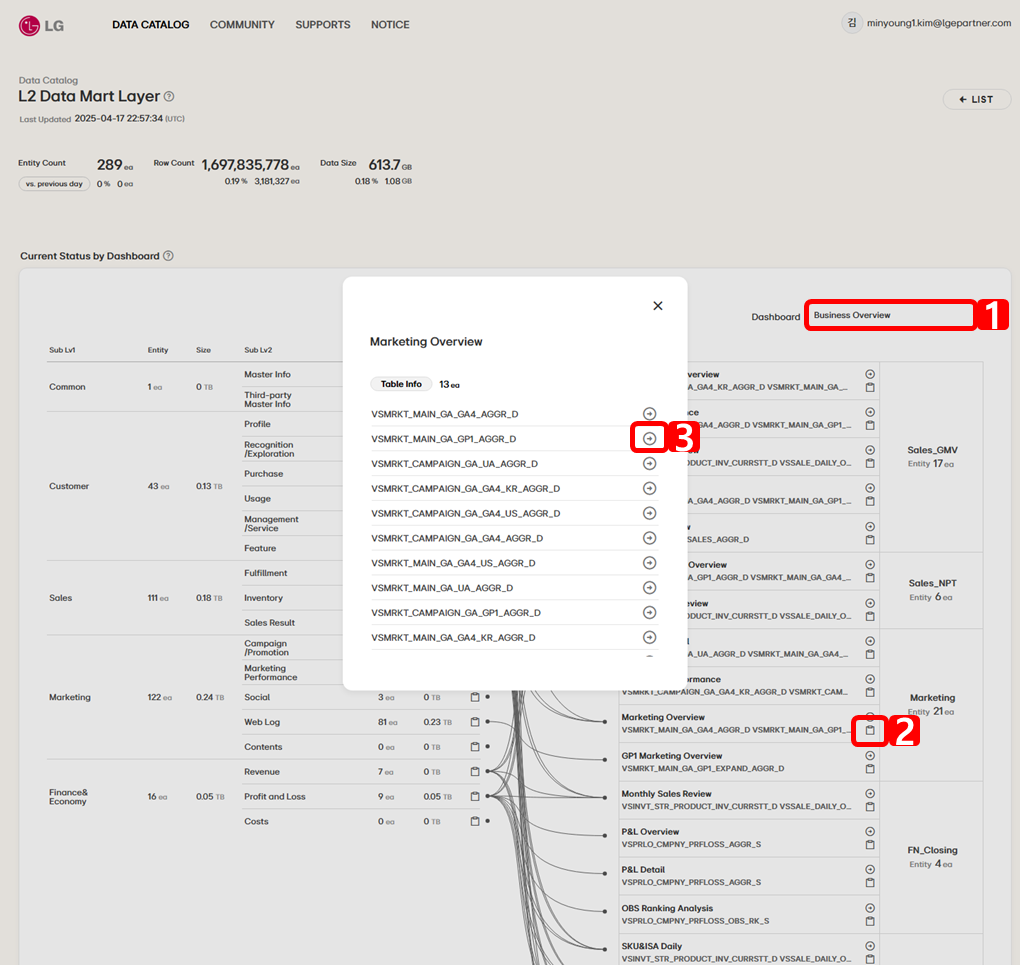
Task: Open VSMRKT_MAIN_GA_UA_AGGR_D via its arrow icon
Action: tap(650, 588)
